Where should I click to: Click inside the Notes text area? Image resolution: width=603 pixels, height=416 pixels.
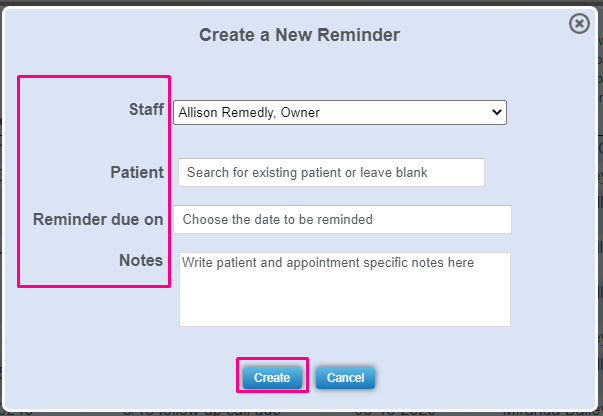point(345,289)
